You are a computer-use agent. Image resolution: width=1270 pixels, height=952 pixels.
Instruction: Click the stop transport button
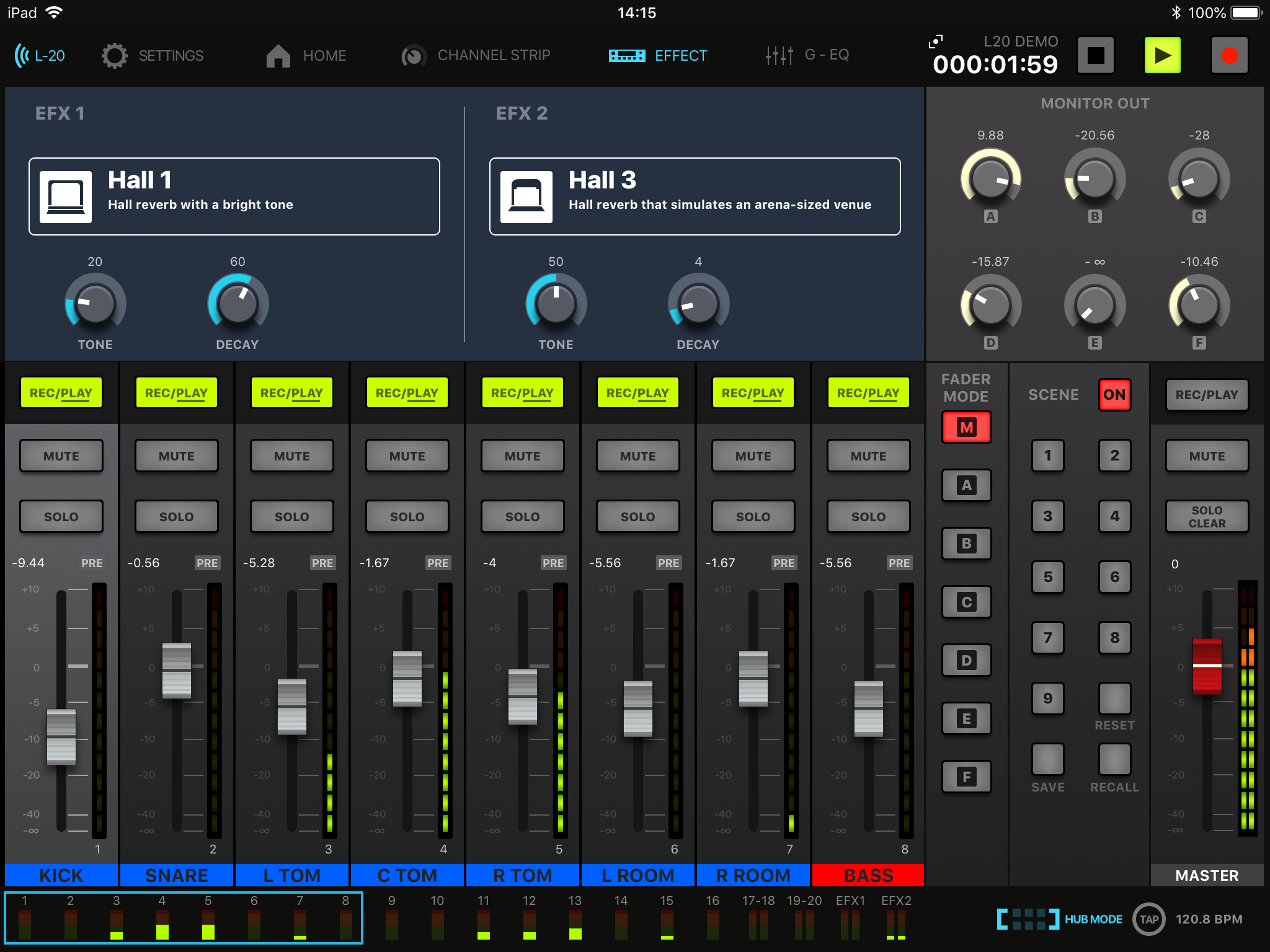(x=1095, y=56)
